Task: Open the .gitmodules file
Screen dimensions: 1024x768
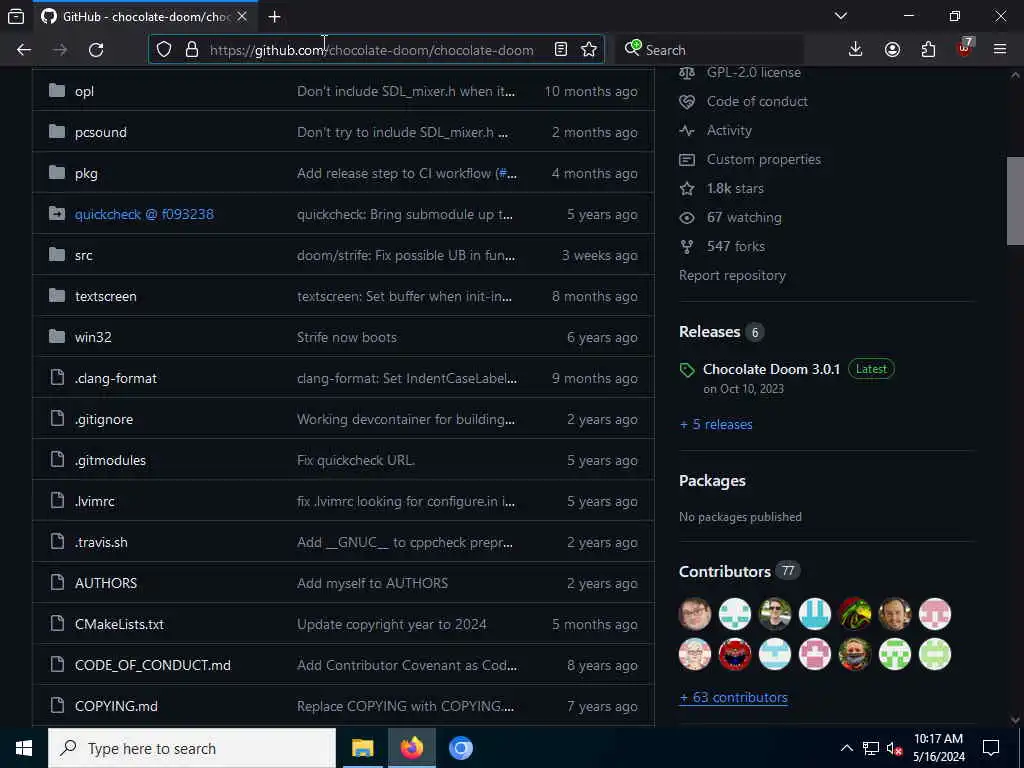Action: coord(110,460)
